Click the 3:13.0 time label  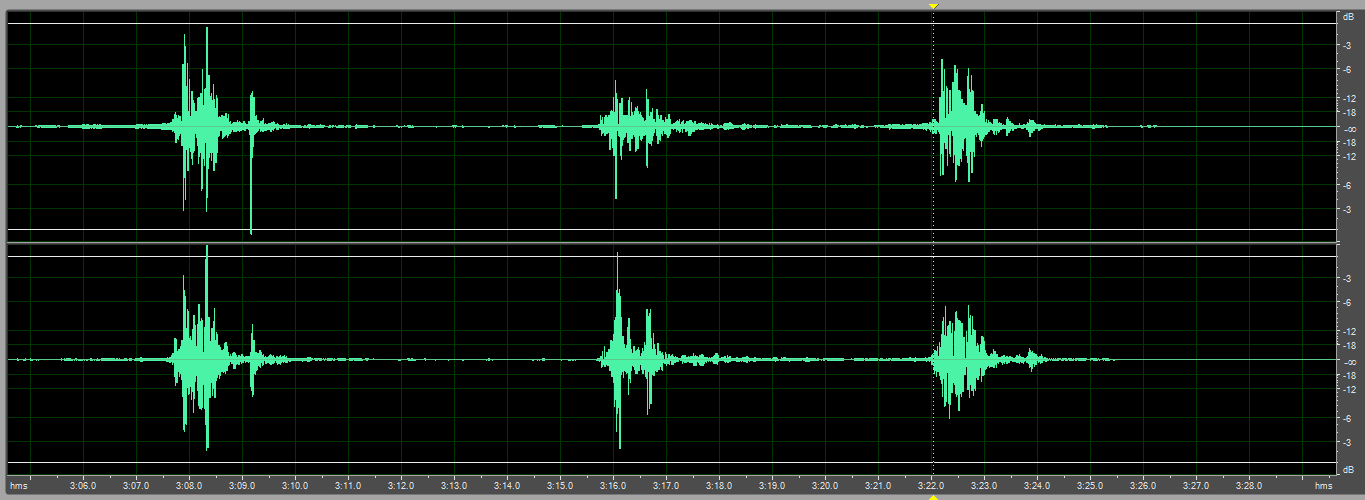pos(454,486)
